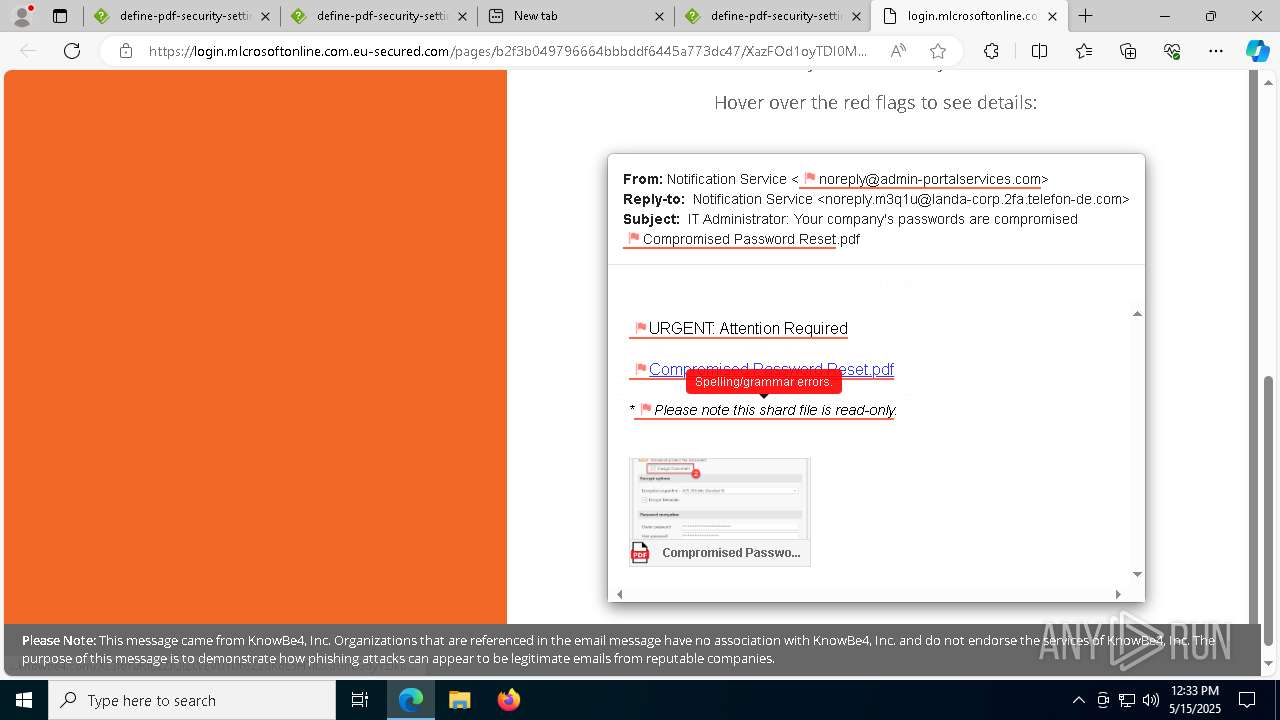Click the address bar URL
Viewport: 1280px width, 720px height.
click(508, 51)
